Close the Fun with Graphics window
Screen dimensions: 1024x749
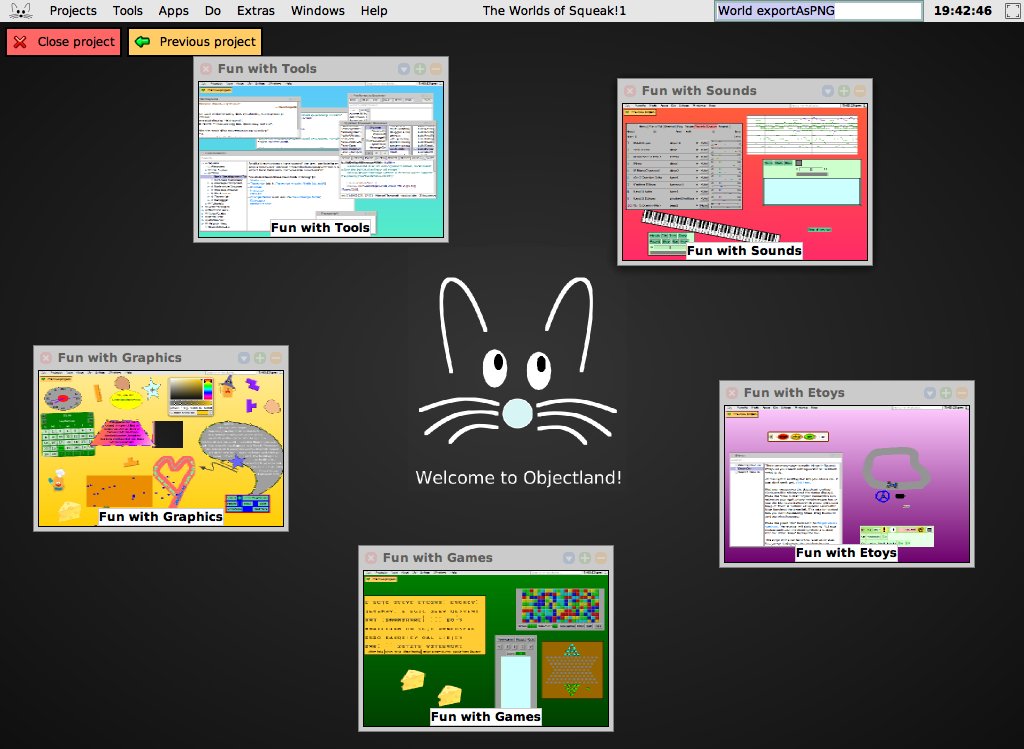pos(46,358)
